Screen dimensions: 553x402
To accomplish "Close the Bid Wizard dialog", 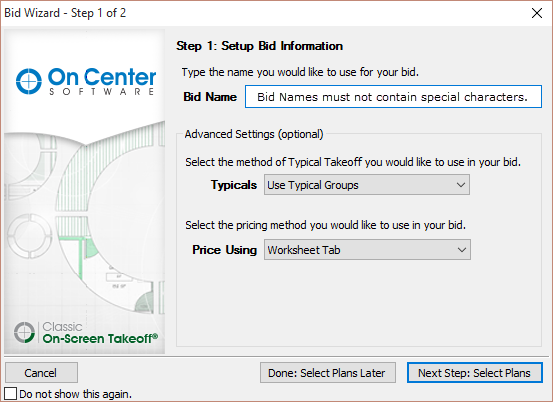I will pyautogui.click(x=537, y=13).
